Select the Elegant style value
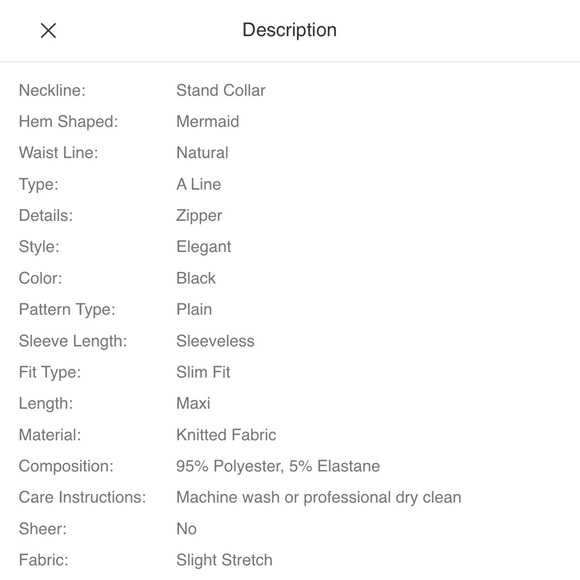This screenshot has height=580, width=580. (203, 247)
